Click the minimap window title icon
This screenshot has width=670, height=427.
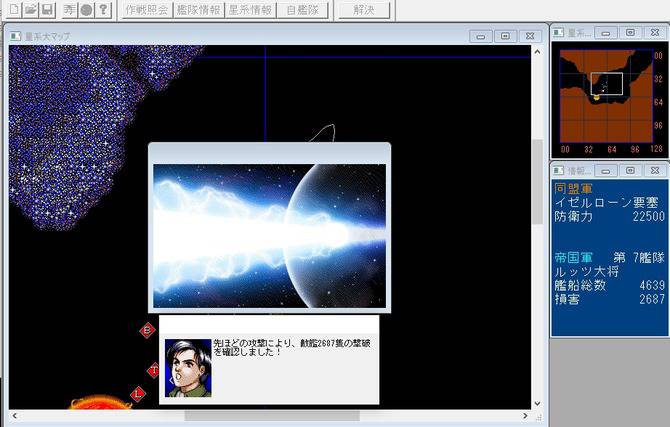pos(558,32)
